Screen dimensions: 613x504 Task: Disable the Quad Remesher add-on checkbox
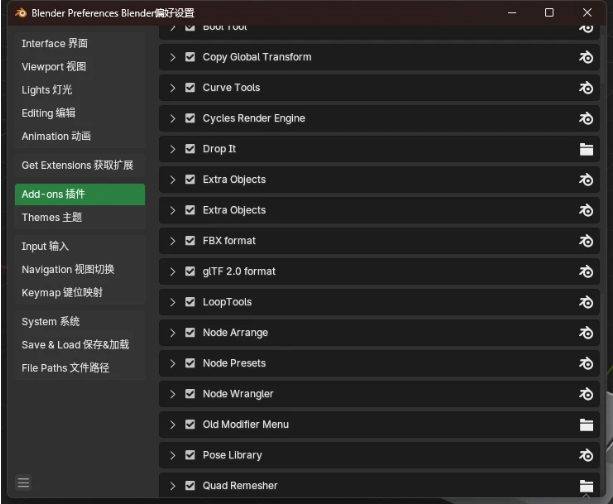tap(190, 486)
